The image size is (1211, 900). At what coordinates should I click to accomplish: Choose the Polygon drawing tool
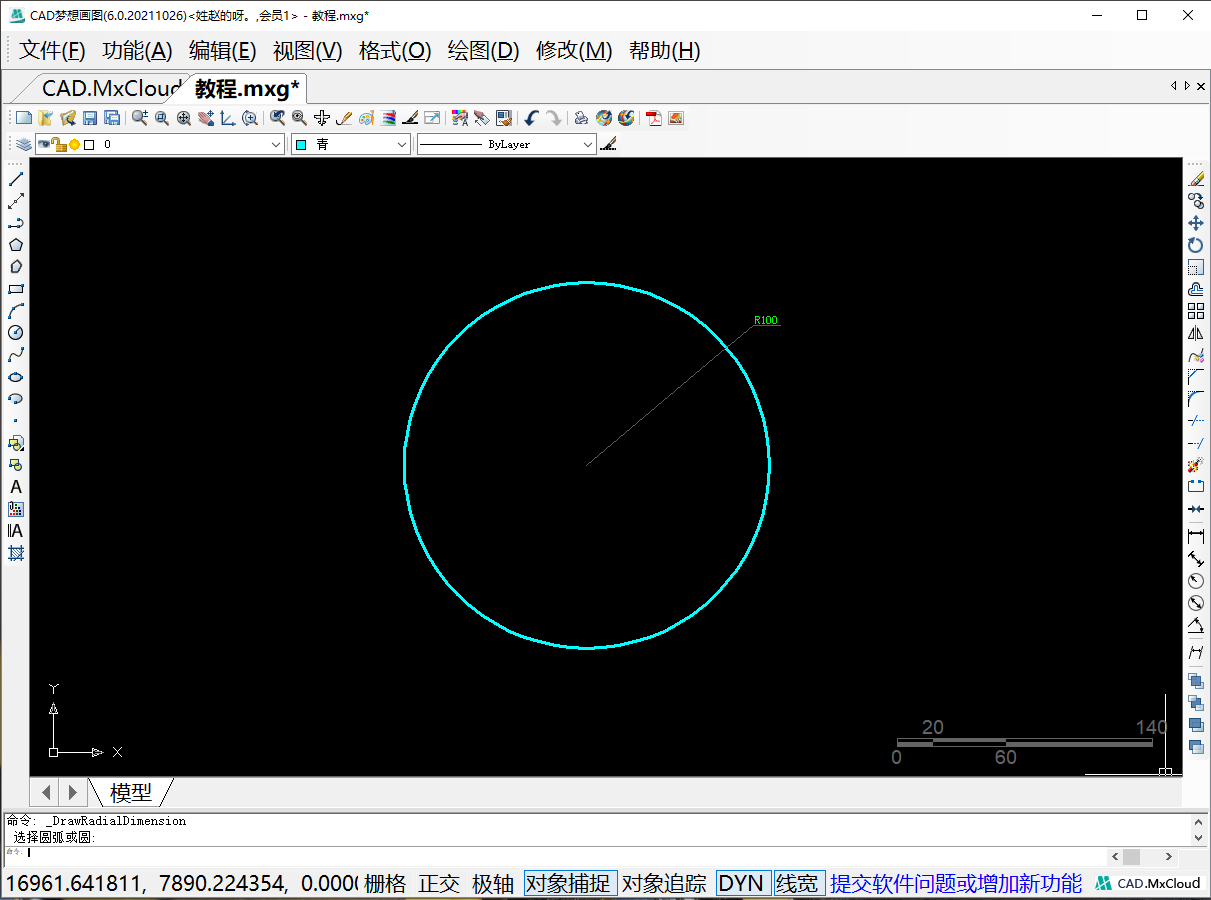tap(16, 245)
